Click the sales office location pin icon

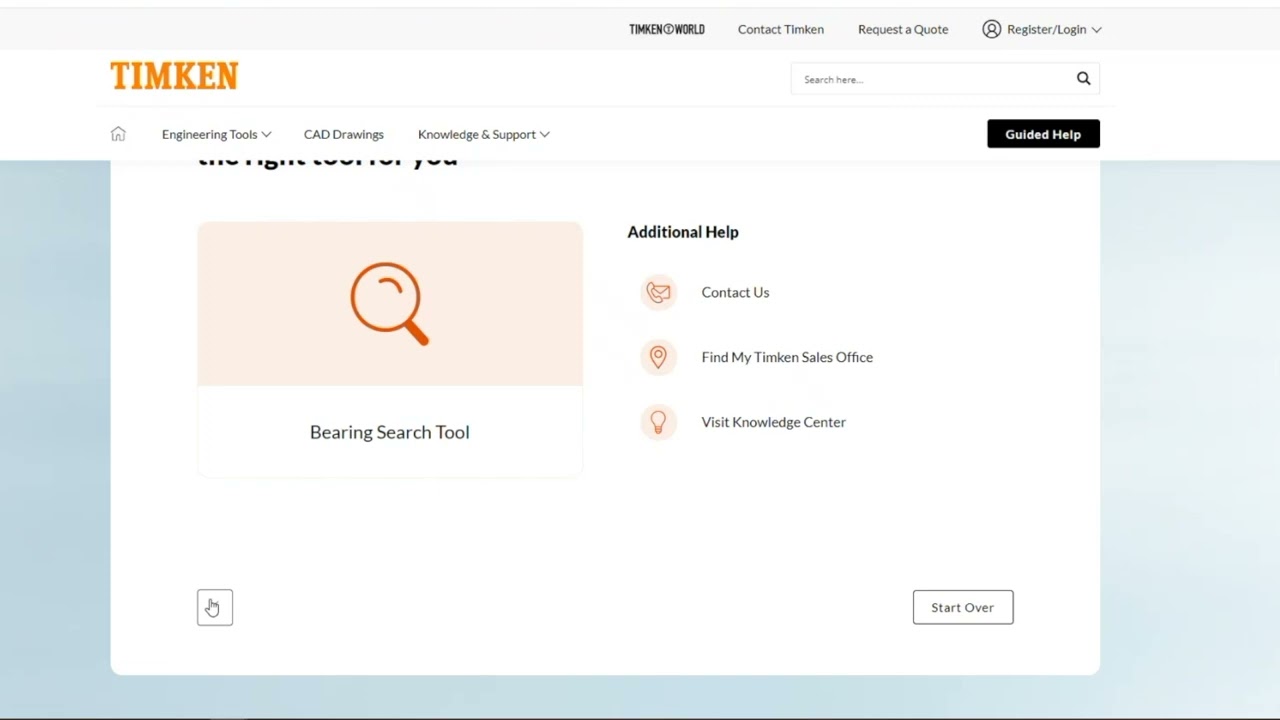(x=658, y=357)
